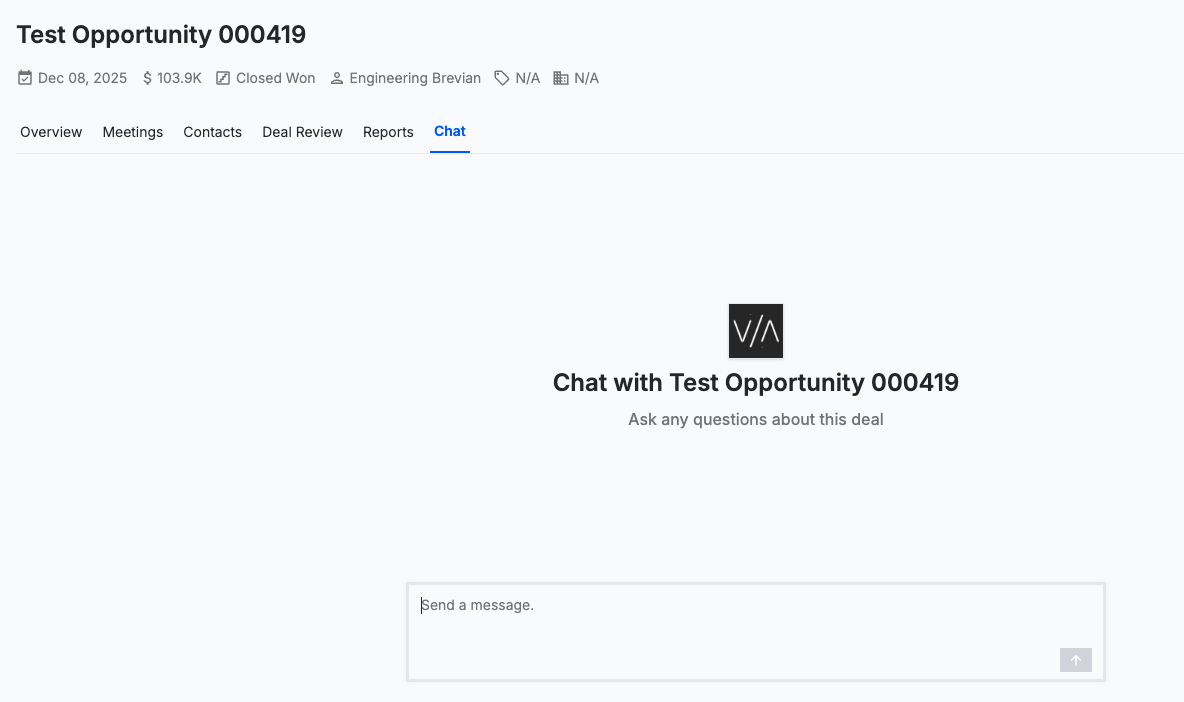
Task: Open the Deal Review tab
Action: pyautogui.click(x=302, y=131)
